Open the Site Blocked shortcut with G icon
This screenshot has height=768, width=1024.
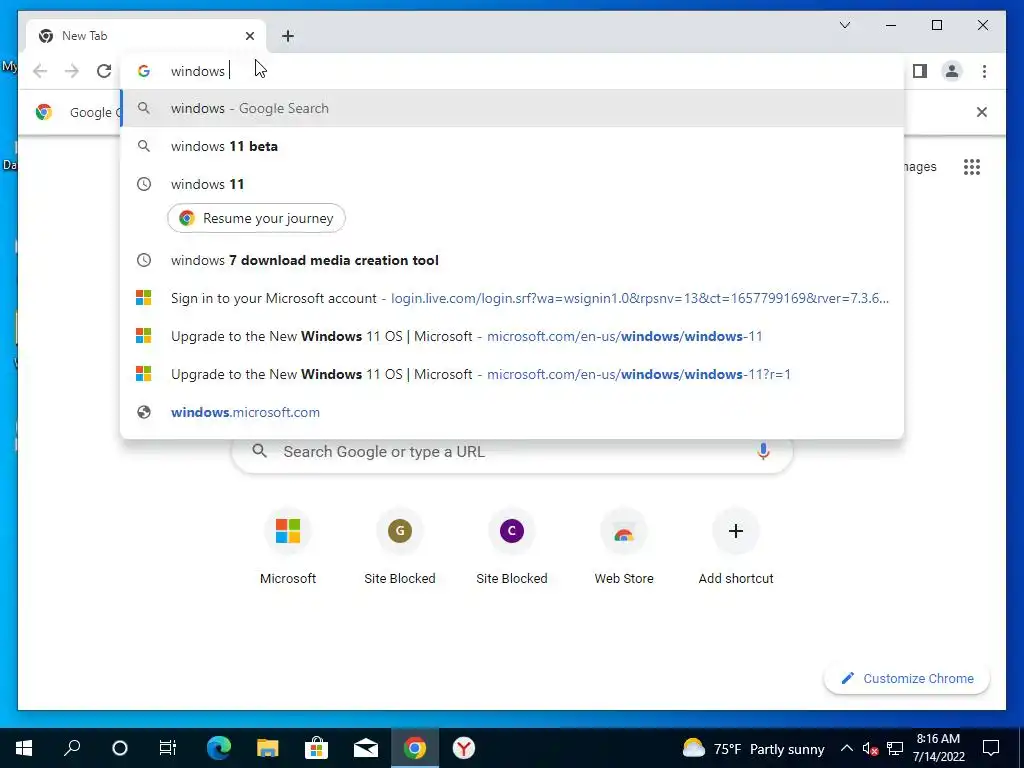tap(400, 547)
